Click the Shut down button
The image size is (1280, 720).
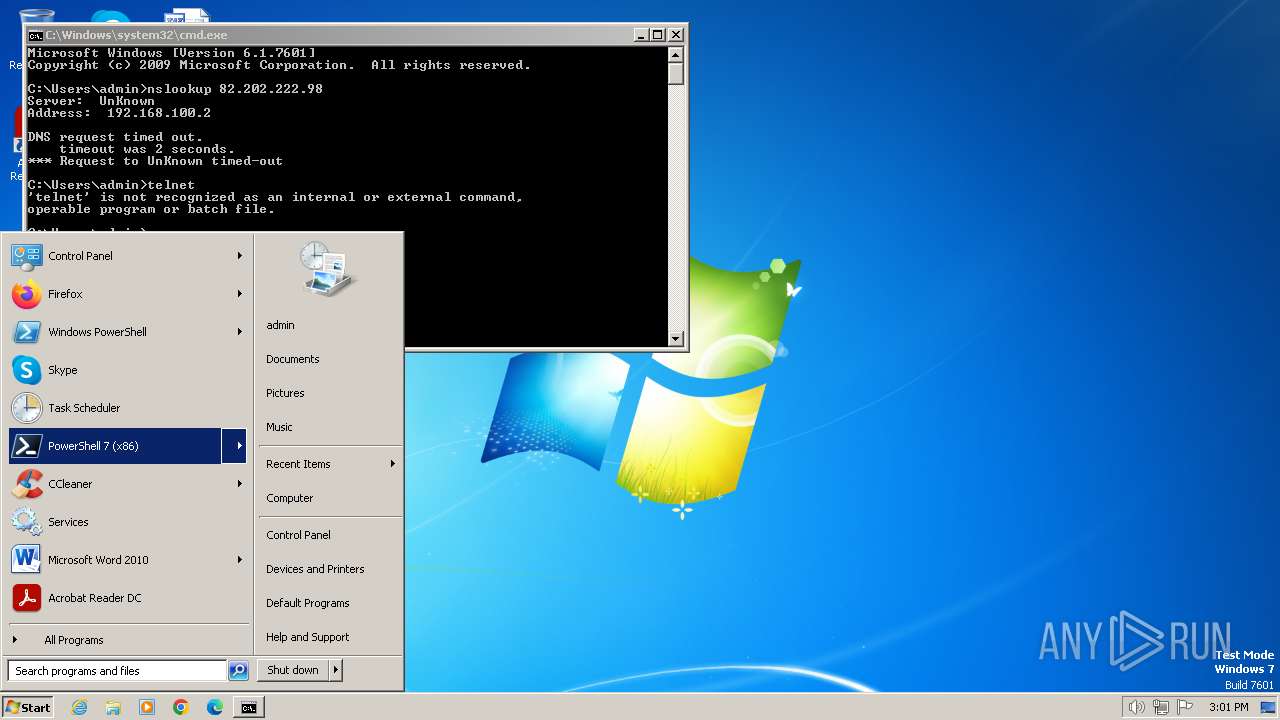tap(293, 670)
